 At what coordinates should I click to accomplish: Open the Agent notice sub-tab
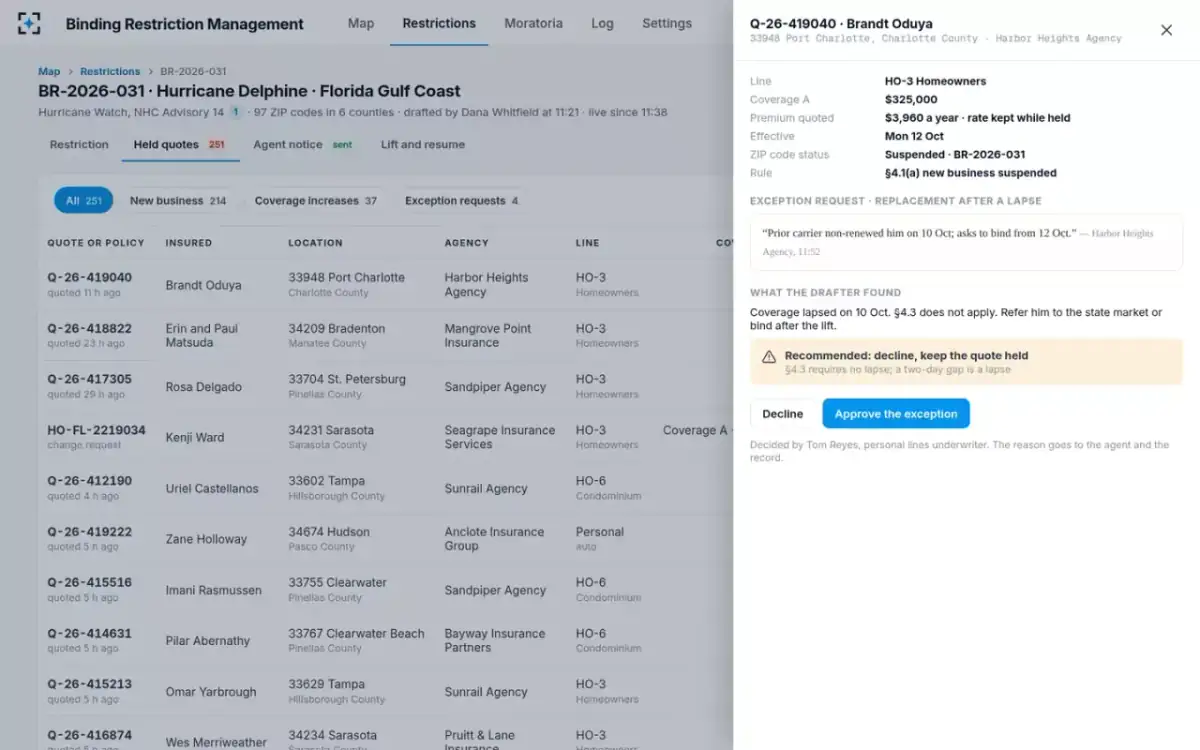pos(303,144)
